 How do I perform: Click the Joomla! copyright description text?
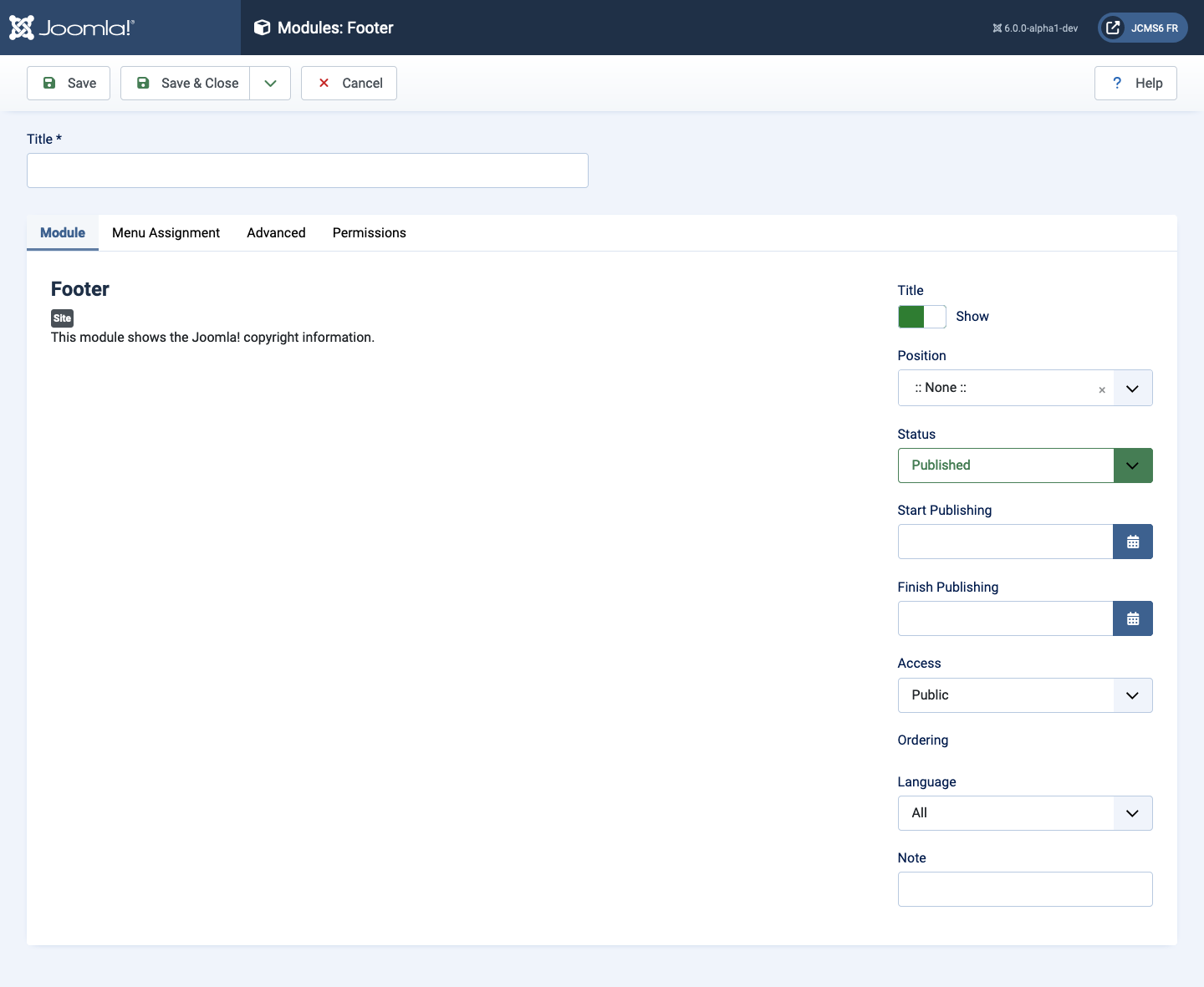point(212,338)
